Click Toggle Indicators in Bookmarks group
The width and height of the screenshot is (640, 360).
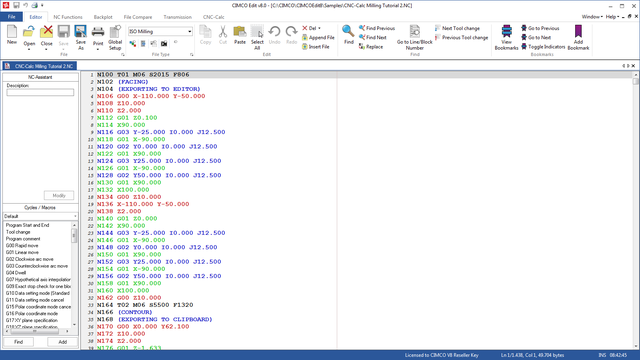[x=543, y=47]
